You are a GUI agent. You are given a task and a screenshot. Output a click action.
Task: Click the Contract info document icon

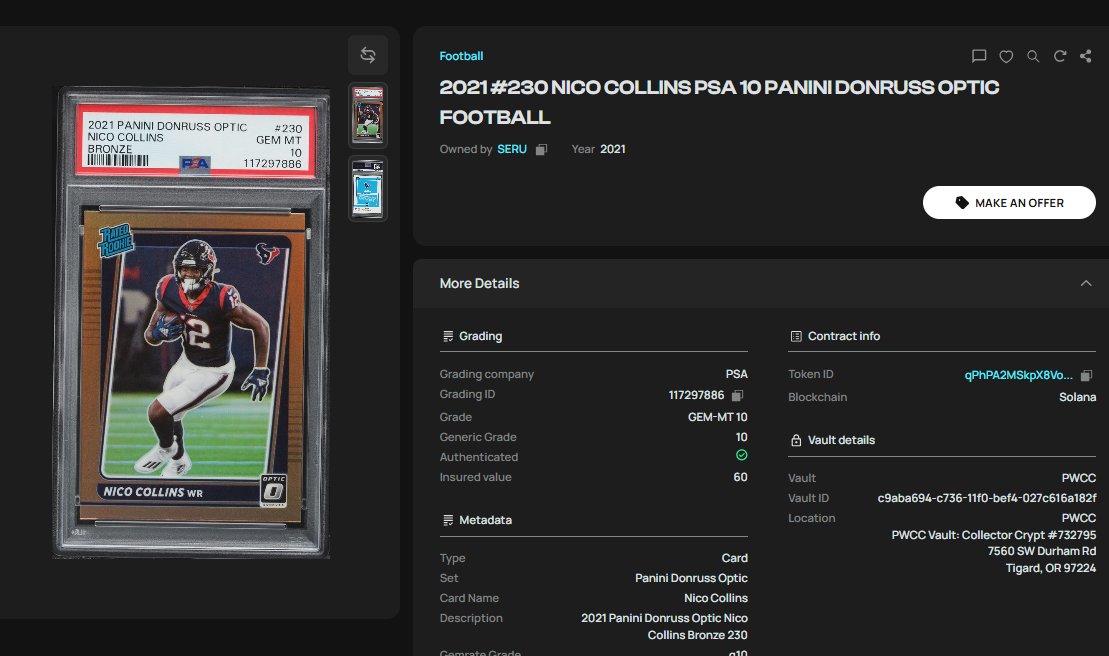pos(796,336)
